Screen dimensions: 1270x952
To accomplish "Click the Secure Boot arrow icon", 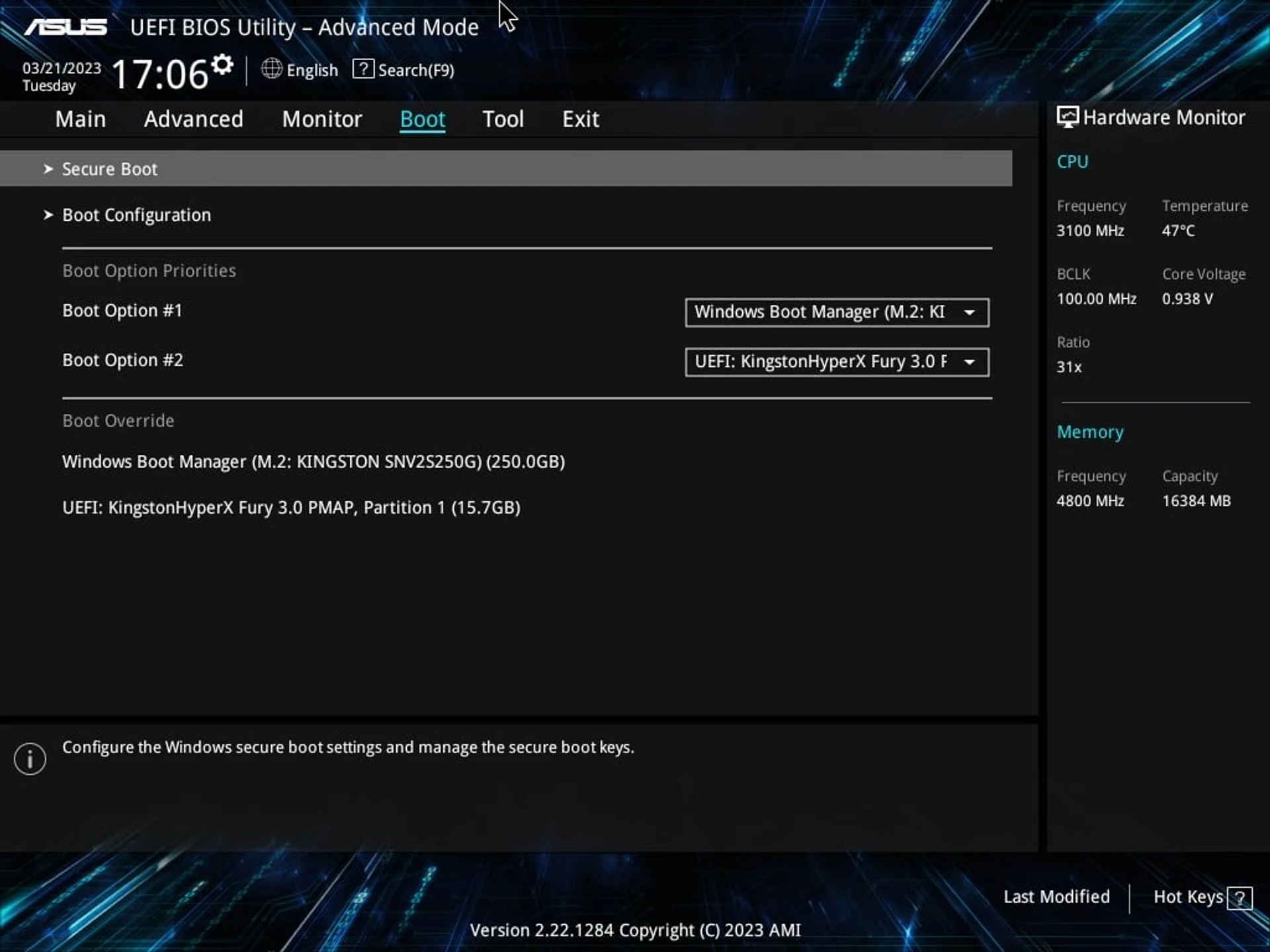I will point(48,169).
